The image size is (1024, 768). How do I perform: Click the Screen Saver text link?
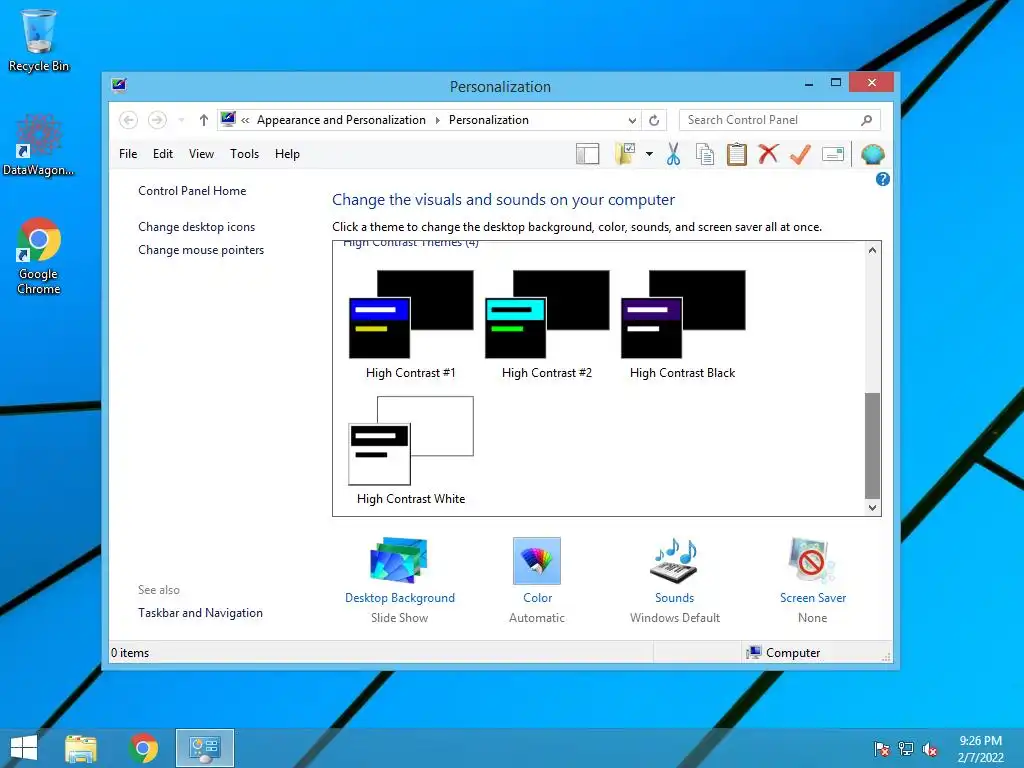pos(812,598)
